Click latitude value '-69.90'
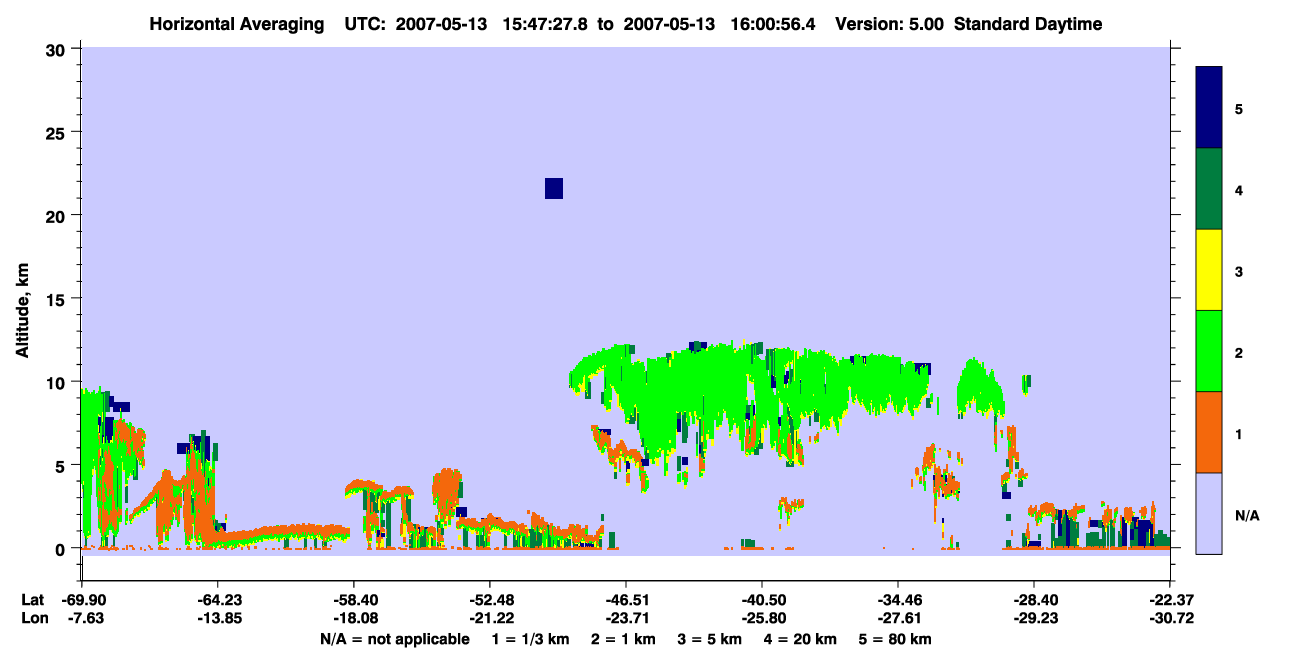The width and height of the screenshot is (1300, 667). pos(82,600)
